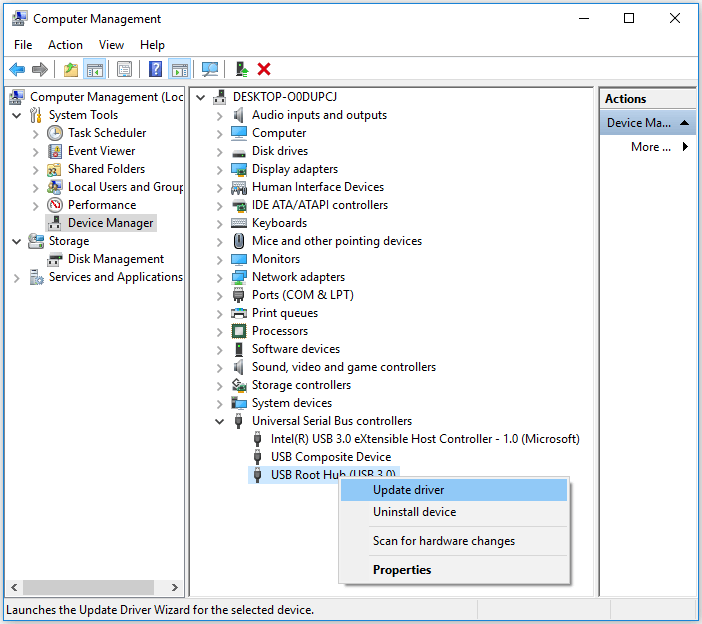Choose Uninstall device in context menu
Screen dimensions: 702x624
[414, 512]
